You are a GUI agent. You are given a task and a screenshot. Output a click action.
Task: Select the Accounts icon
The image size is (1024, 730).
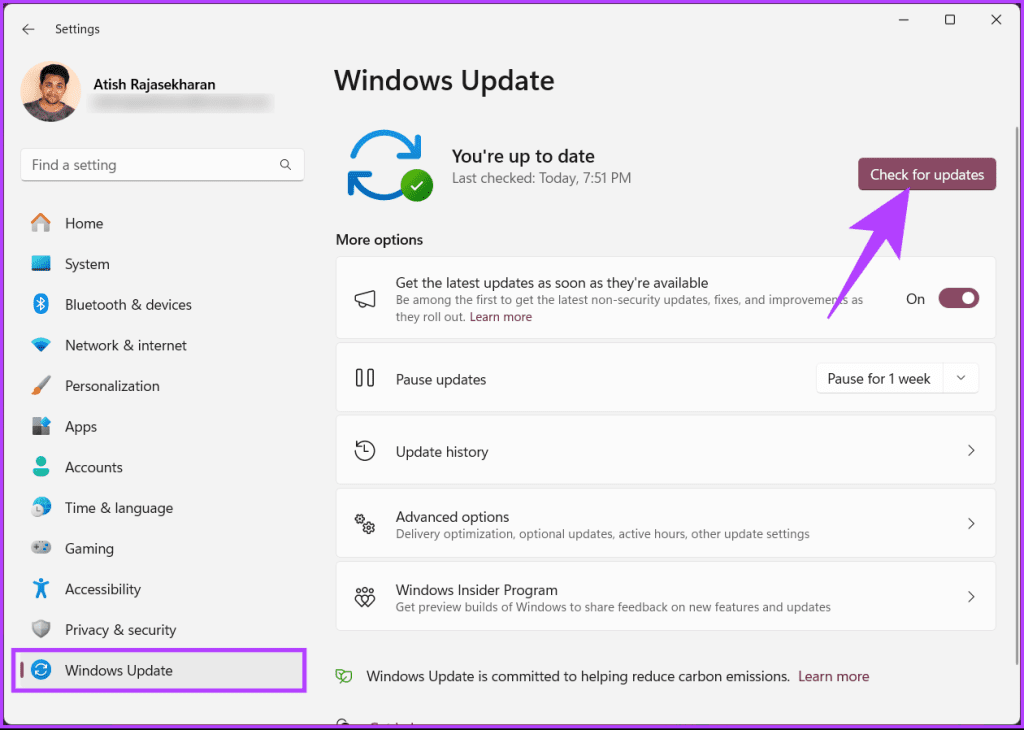(x=40, y=466)
